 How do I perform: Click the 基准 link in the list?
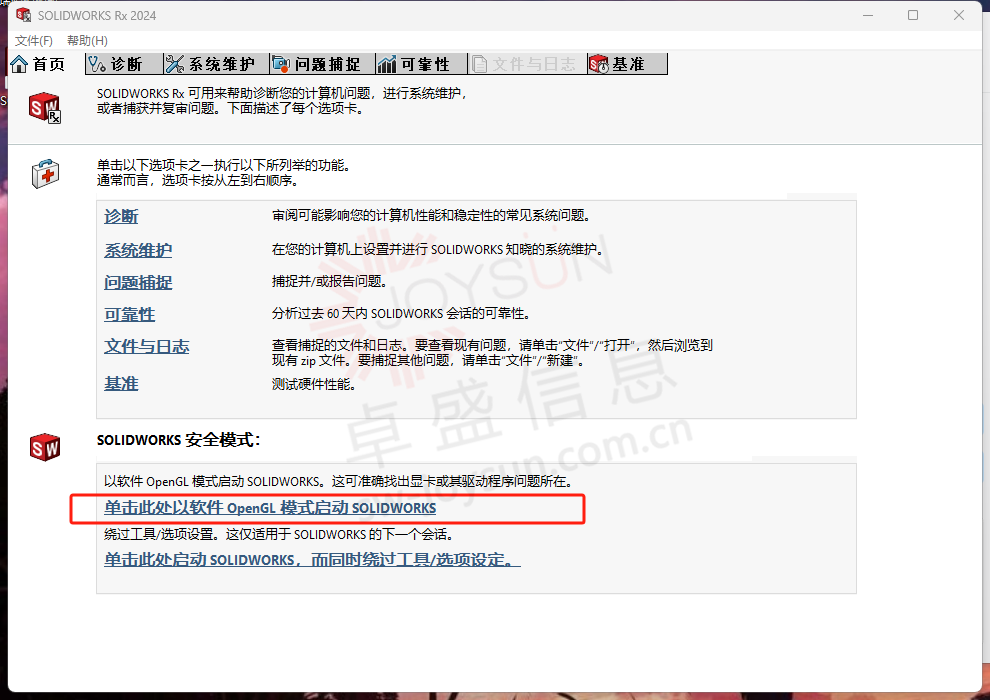(x=121, y=383)
